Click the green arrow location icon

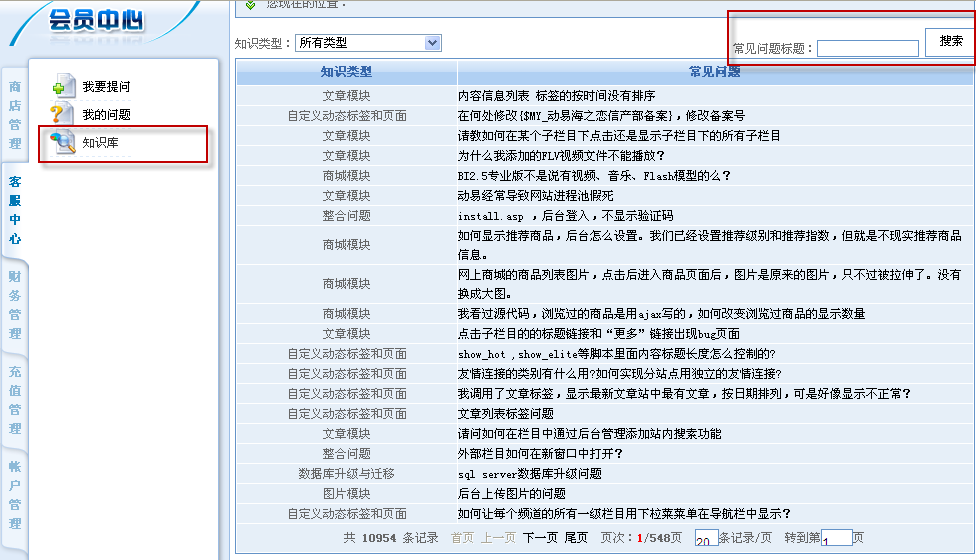point(250,4)
